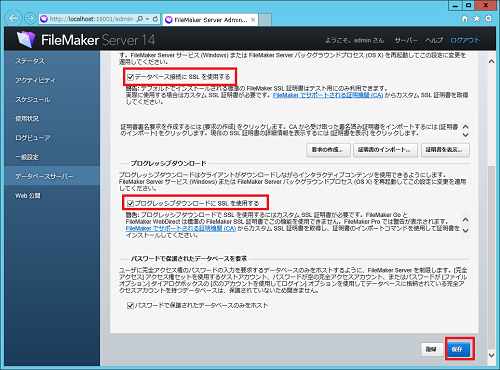This screenshot has width=500, height=370.
Task: Open スケジュール in the sidebar
Action: pos(33,99)
